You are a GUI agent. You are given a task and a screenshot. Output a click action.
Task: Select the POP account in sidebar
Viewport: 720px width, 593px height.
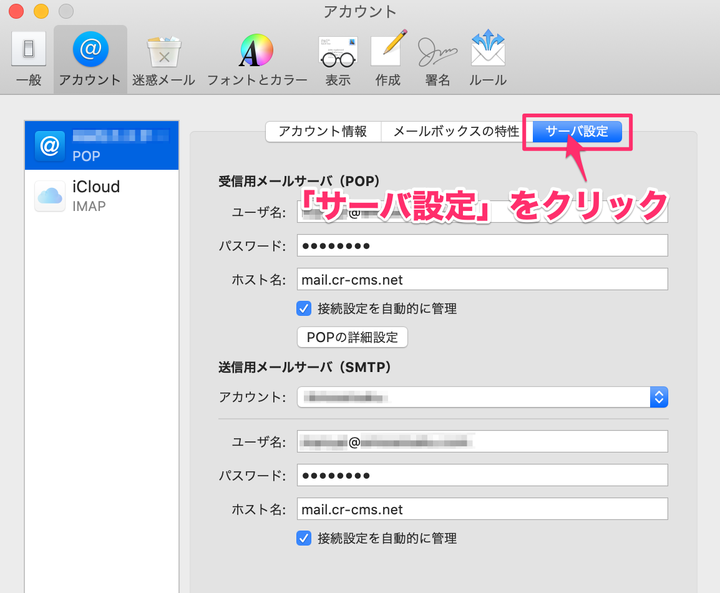[x=101, y=145]
